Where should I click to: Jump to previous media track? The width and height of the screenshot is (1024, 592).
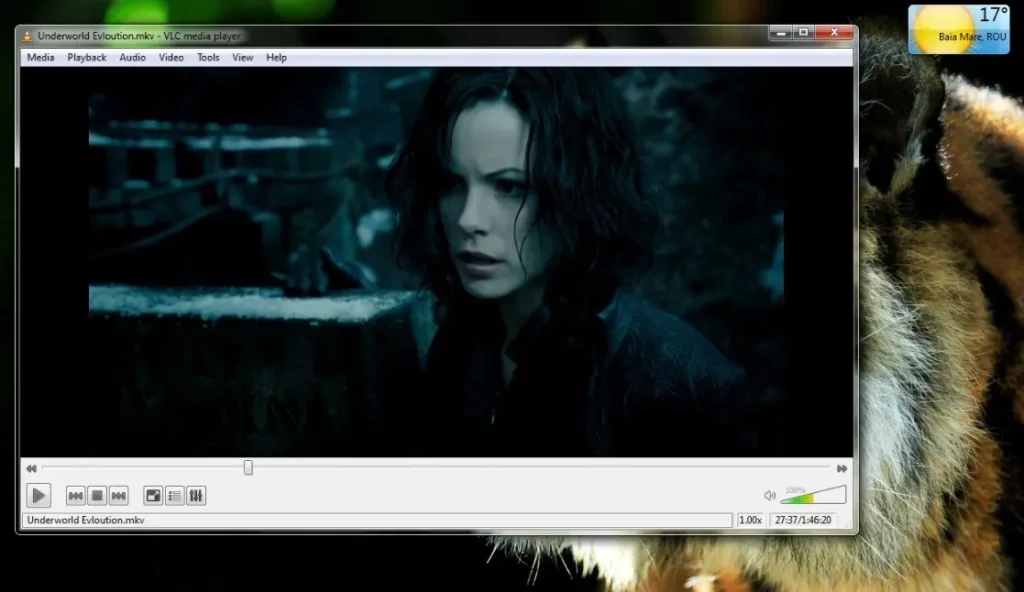coord(76,496)
